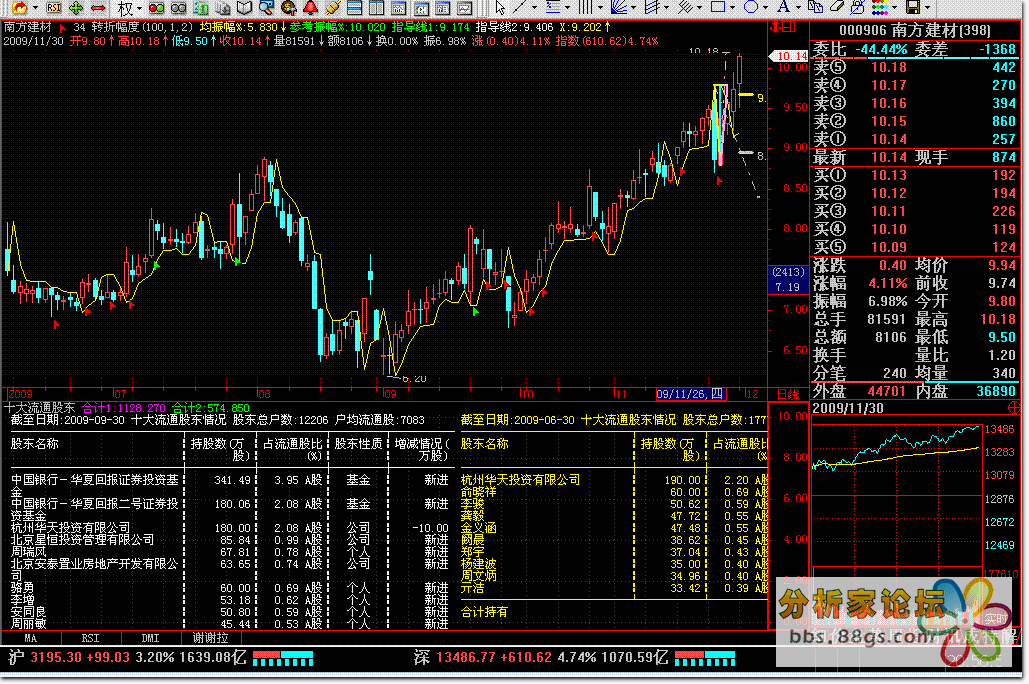
Task: Click the first chart window icon
Action: tap(398, 9)
